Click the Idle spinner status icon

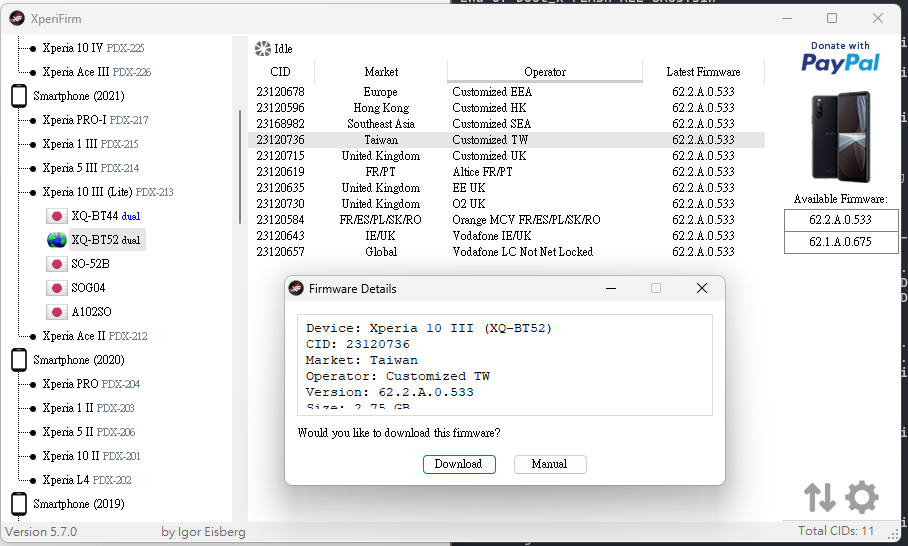(x=263, y=49)
